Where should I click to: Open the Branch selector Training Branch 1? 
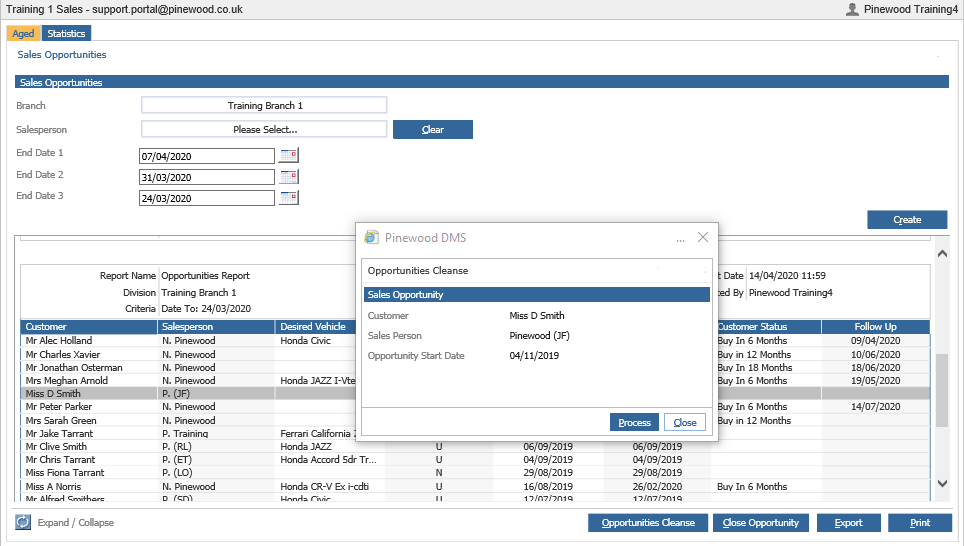click(264, 105)
